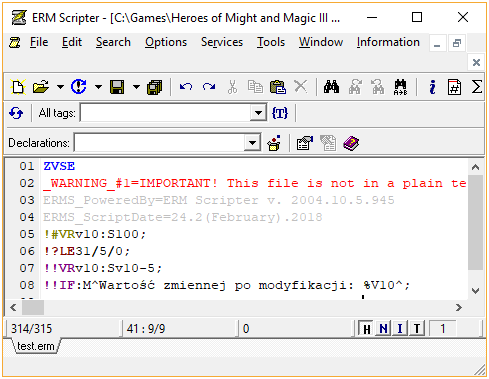Open the Window menu
This screenshot has height=379, width=489.
pyautogui.click(x=321, y=42)
